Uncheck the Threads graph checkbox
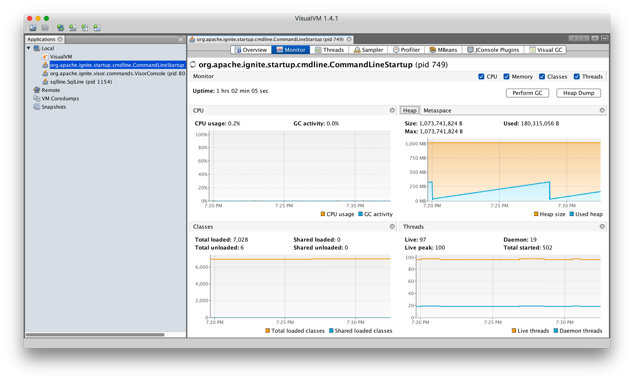 577,76
